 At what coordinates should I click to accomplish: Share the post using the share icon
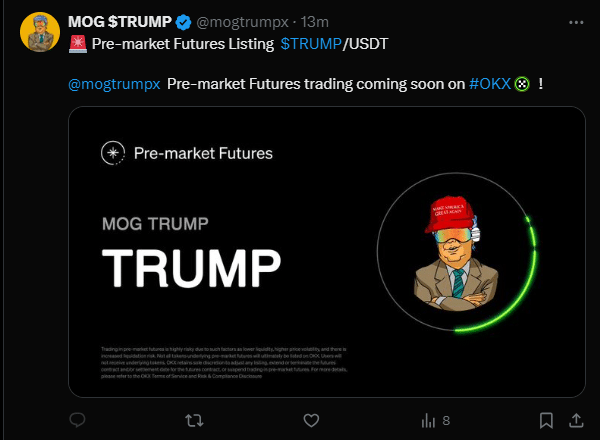575,420
